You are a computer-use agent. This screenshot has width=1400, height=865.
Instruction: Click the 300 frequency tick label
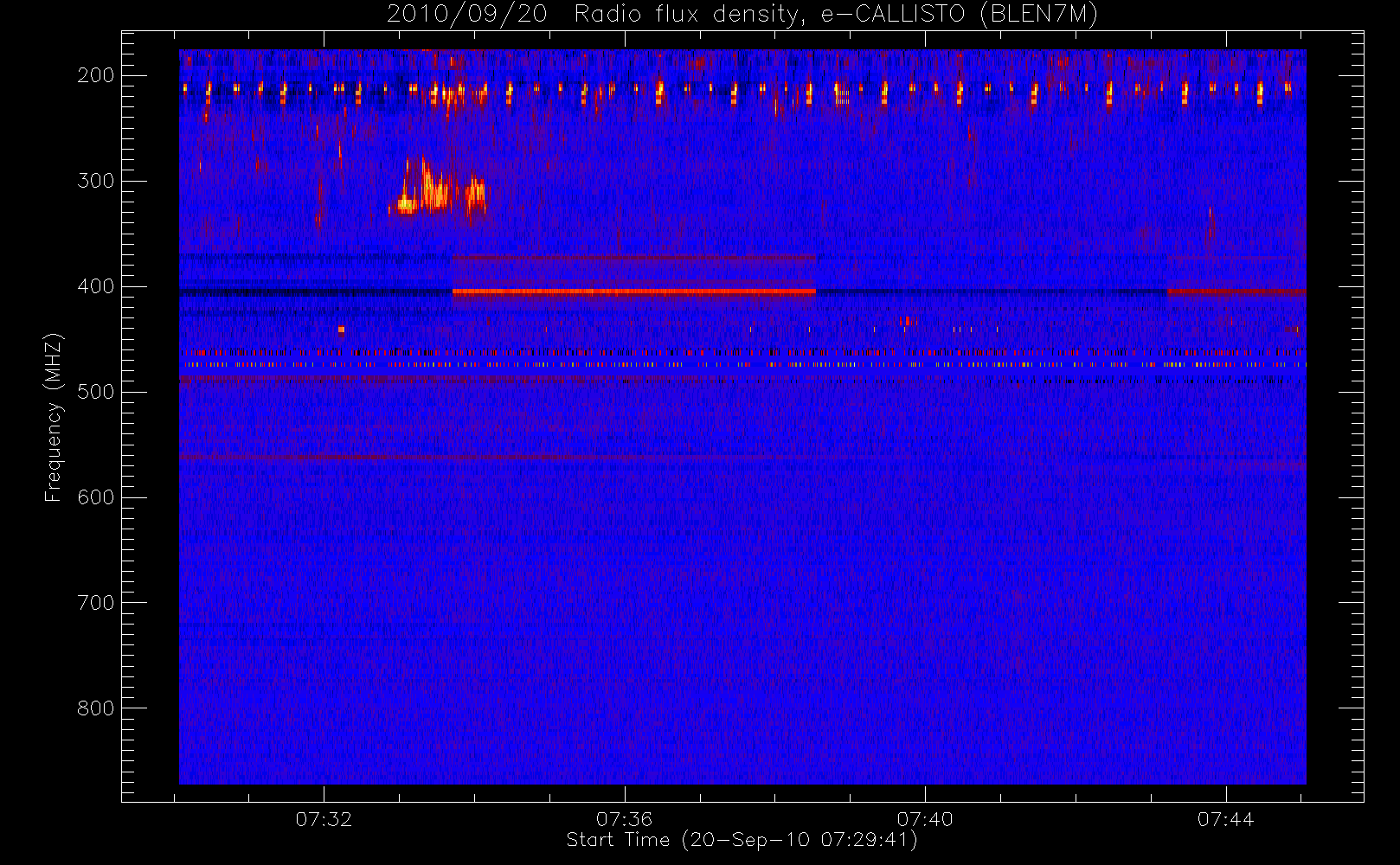point(95,181)
